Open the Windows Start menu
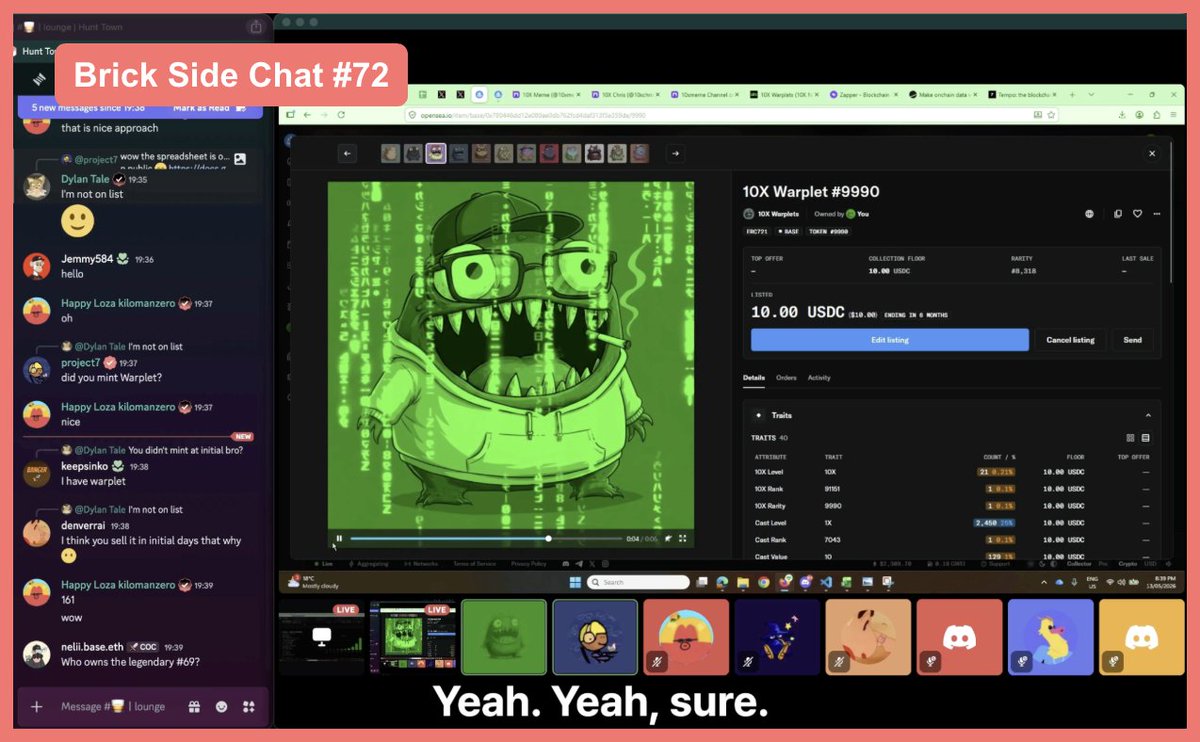 pos(575,582)
